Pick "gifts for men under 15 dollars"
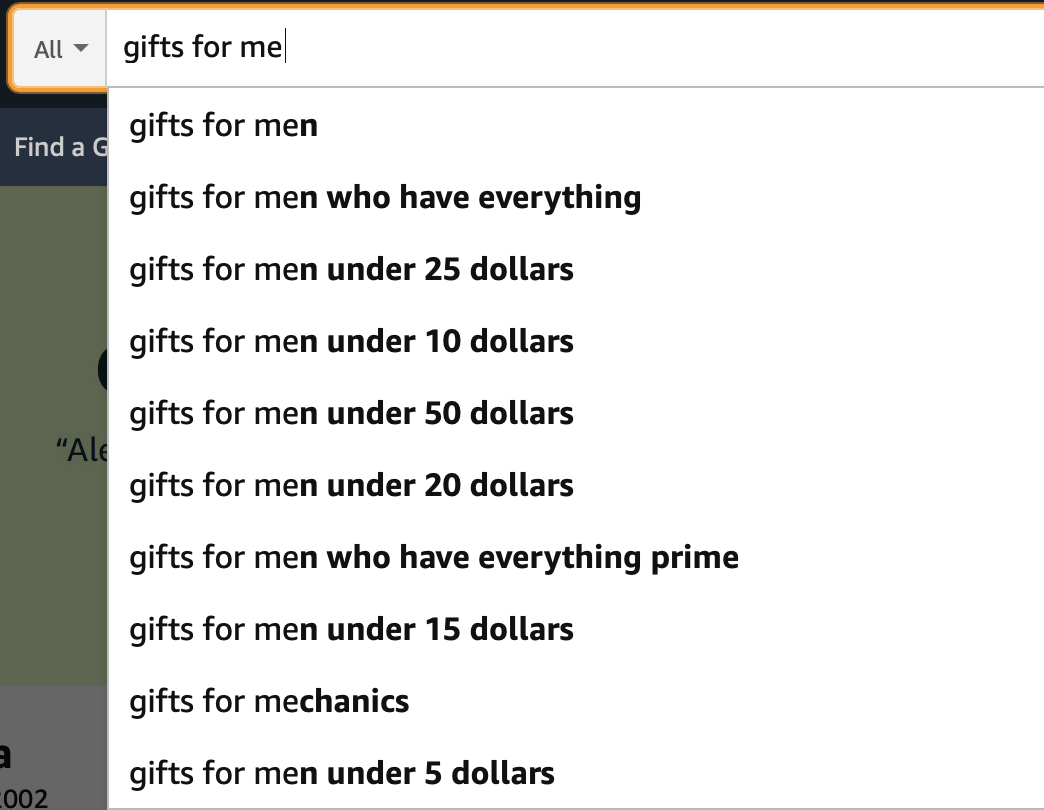The image size is (1044, 810). [351, 630]
